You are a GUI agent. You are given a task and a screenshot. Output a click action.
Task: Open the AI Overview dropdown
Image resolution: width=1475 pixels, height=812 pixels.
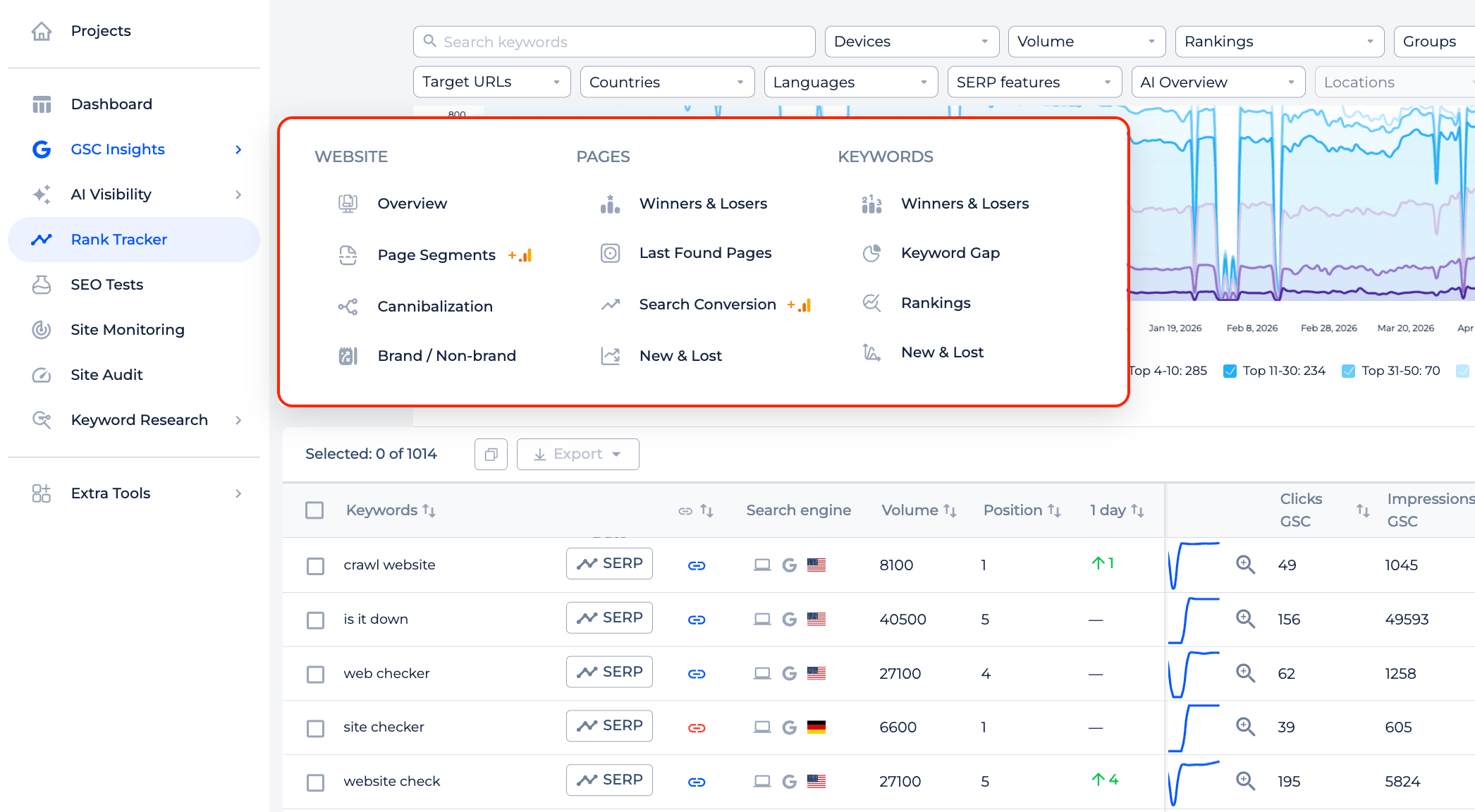tap(1218, 82)
